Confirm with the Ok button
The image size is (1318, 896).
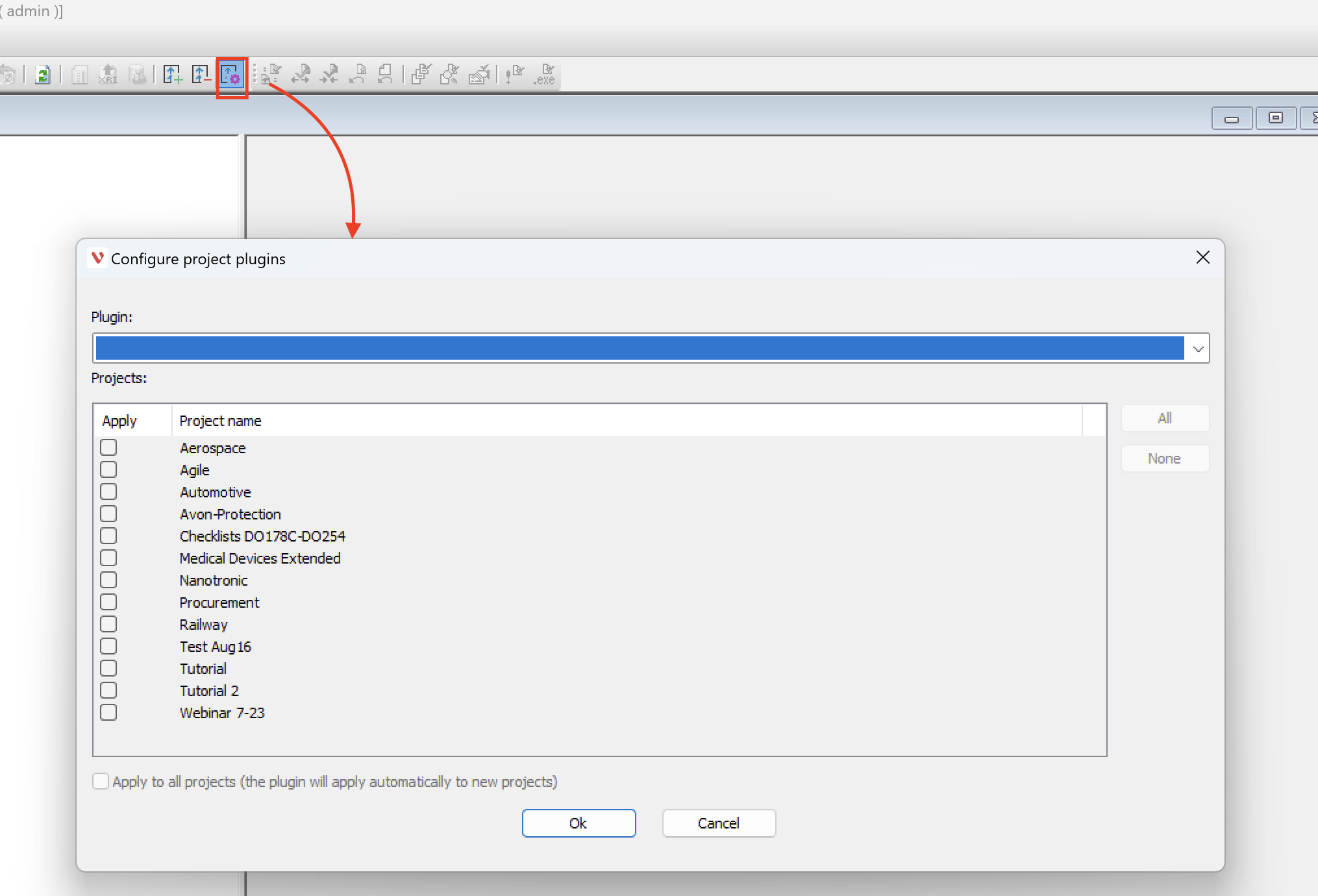(578, 823)
